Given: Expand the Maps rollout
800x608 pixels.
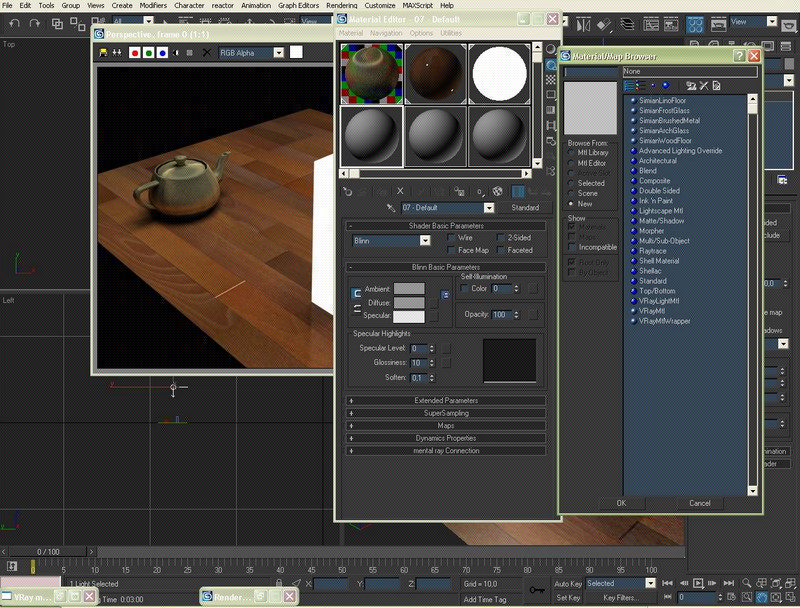Looking at the screenshot, I should click(446, 425).
